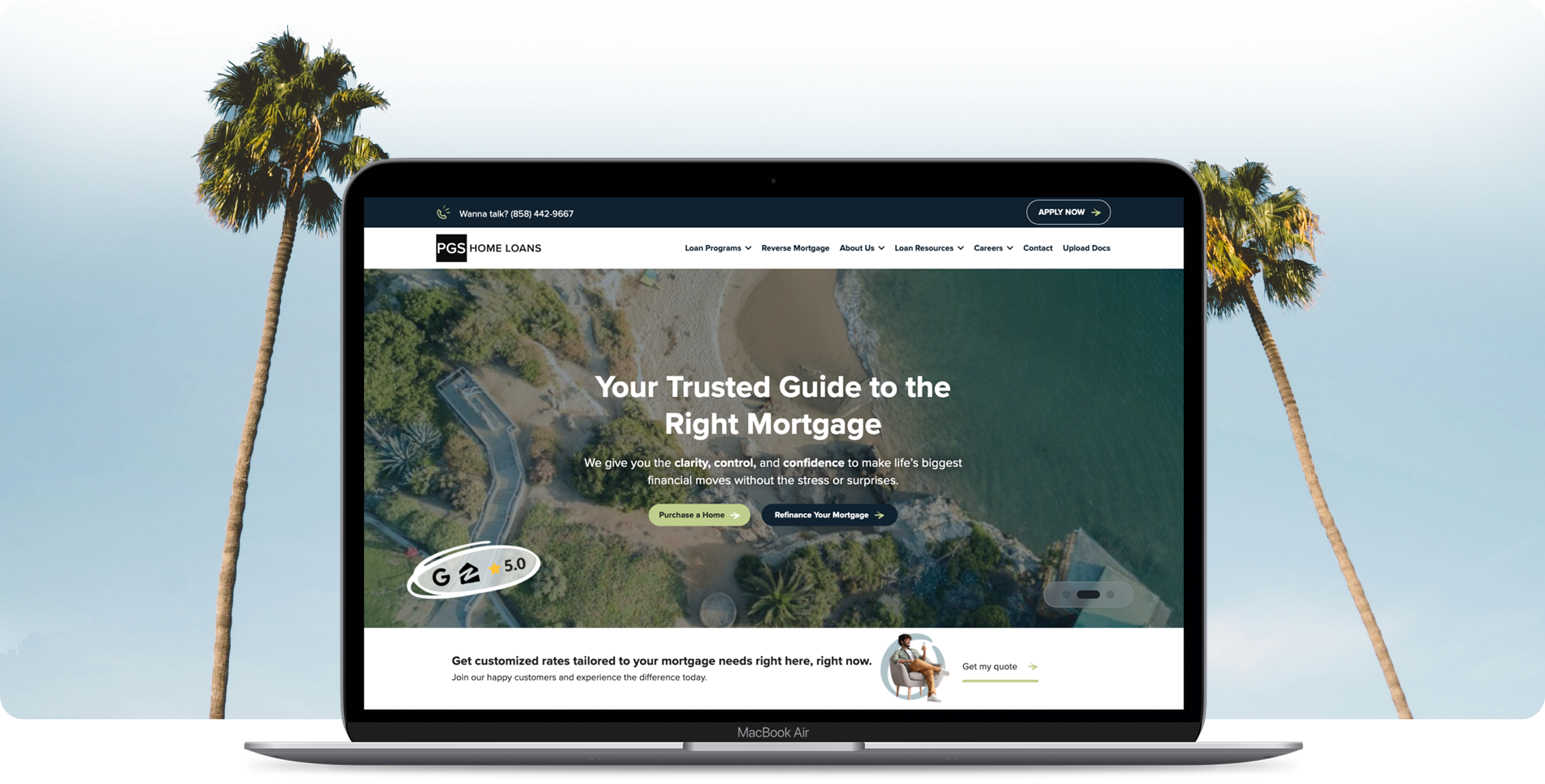Select the first hero slide dot

[1066, 594]
